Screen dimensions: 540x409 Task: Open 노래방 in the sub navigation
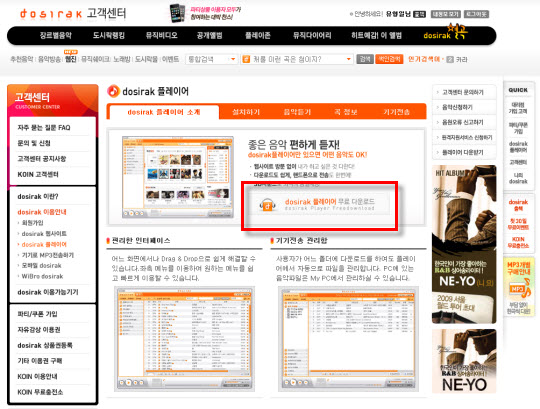coord(122,59)
